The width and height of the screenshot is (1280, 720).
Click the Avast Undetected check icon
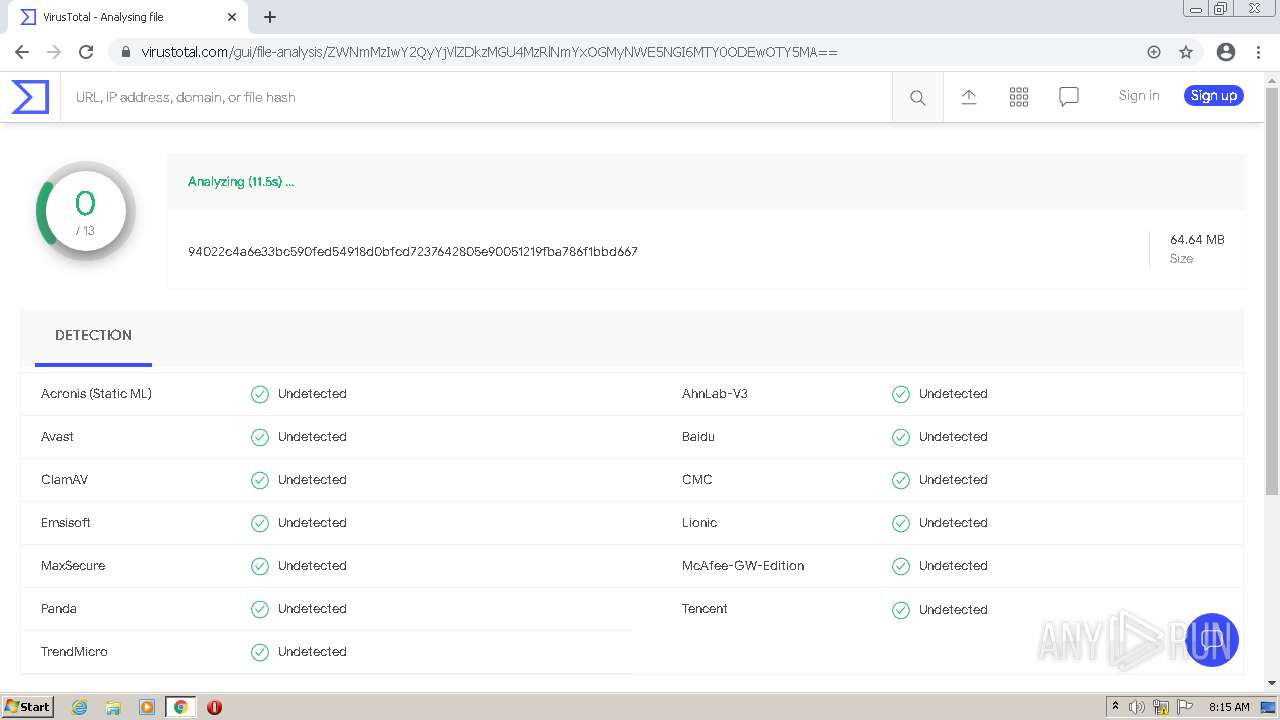click(x=260, y=437)
